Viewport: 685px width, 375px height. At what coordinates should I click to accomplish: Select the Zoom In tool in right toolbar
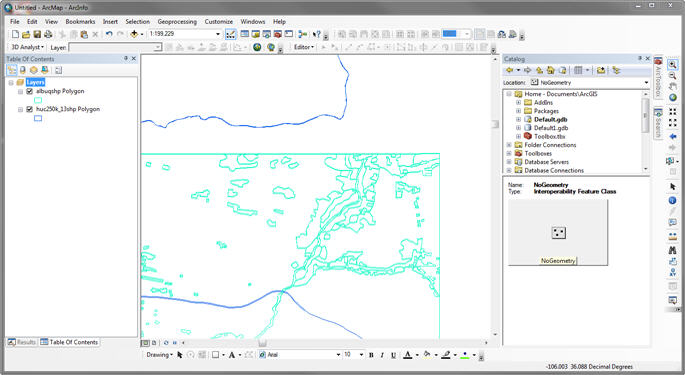[x=672, y=64]
